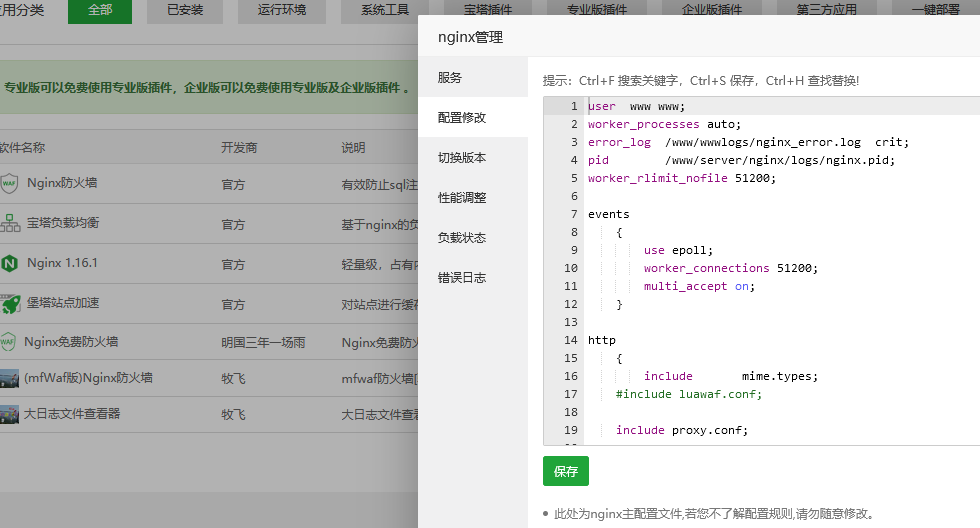The image size is (980, 528).
Task: Select the 全部 category tab
Action: [100, 11]
